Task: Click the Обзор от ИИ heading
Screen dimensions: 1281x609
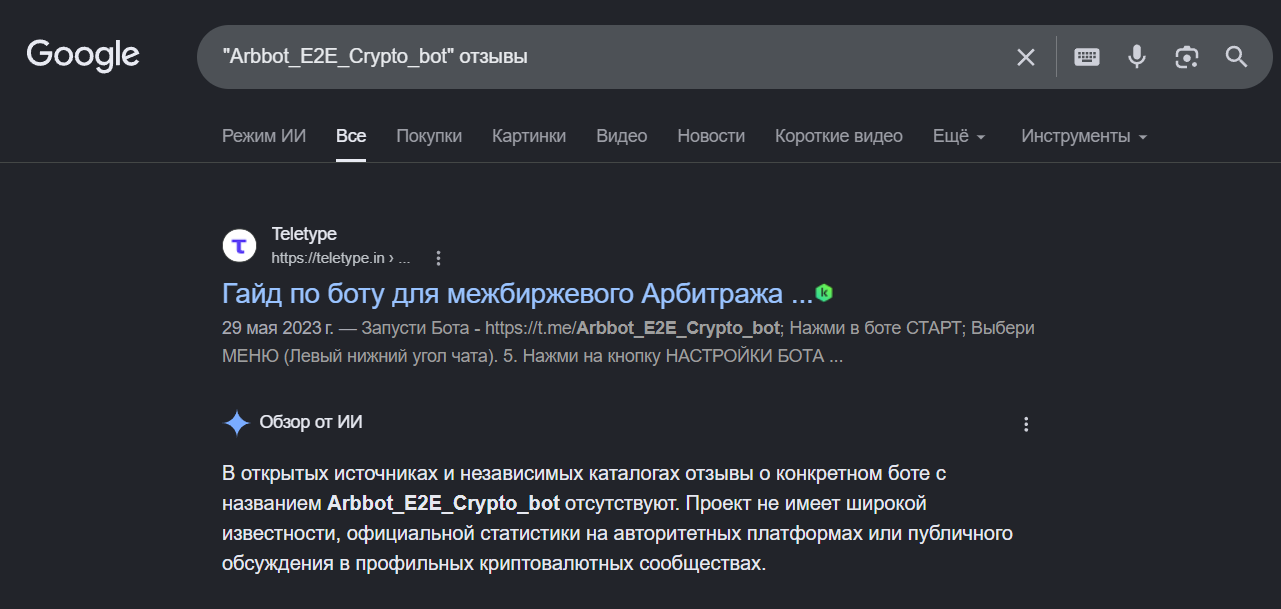Action: click(311, 422)
